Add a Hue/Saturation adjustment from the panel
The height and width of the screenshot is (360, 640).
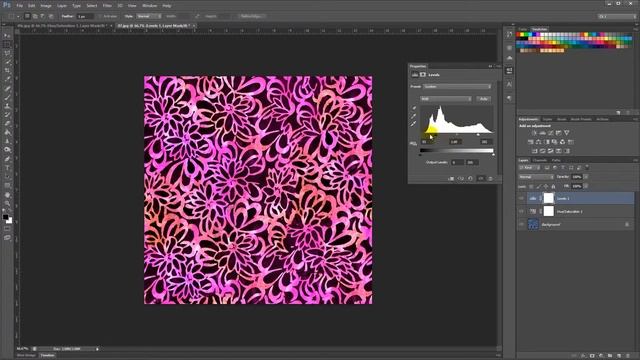pos(531,142)
